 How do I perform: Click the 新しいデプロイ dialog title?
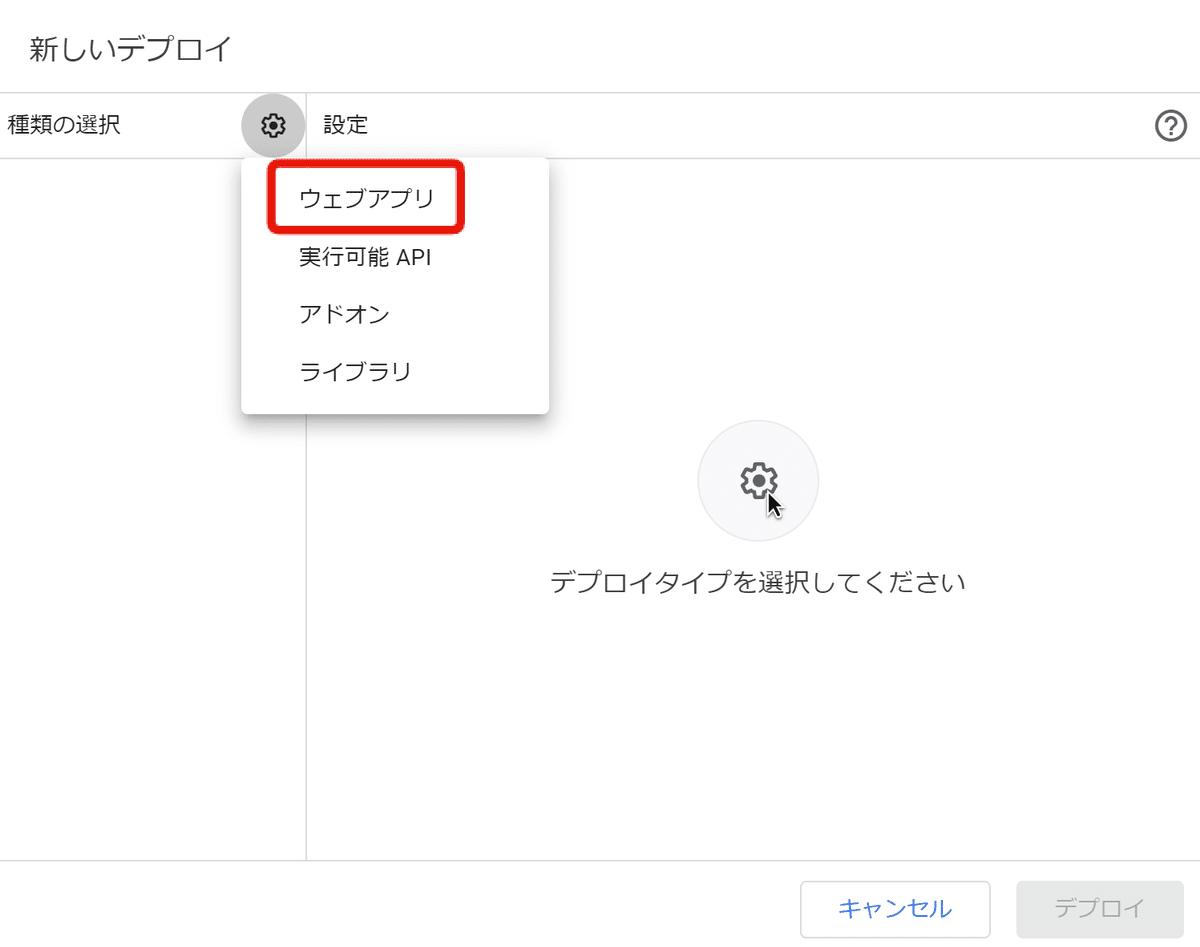[131, 49]
